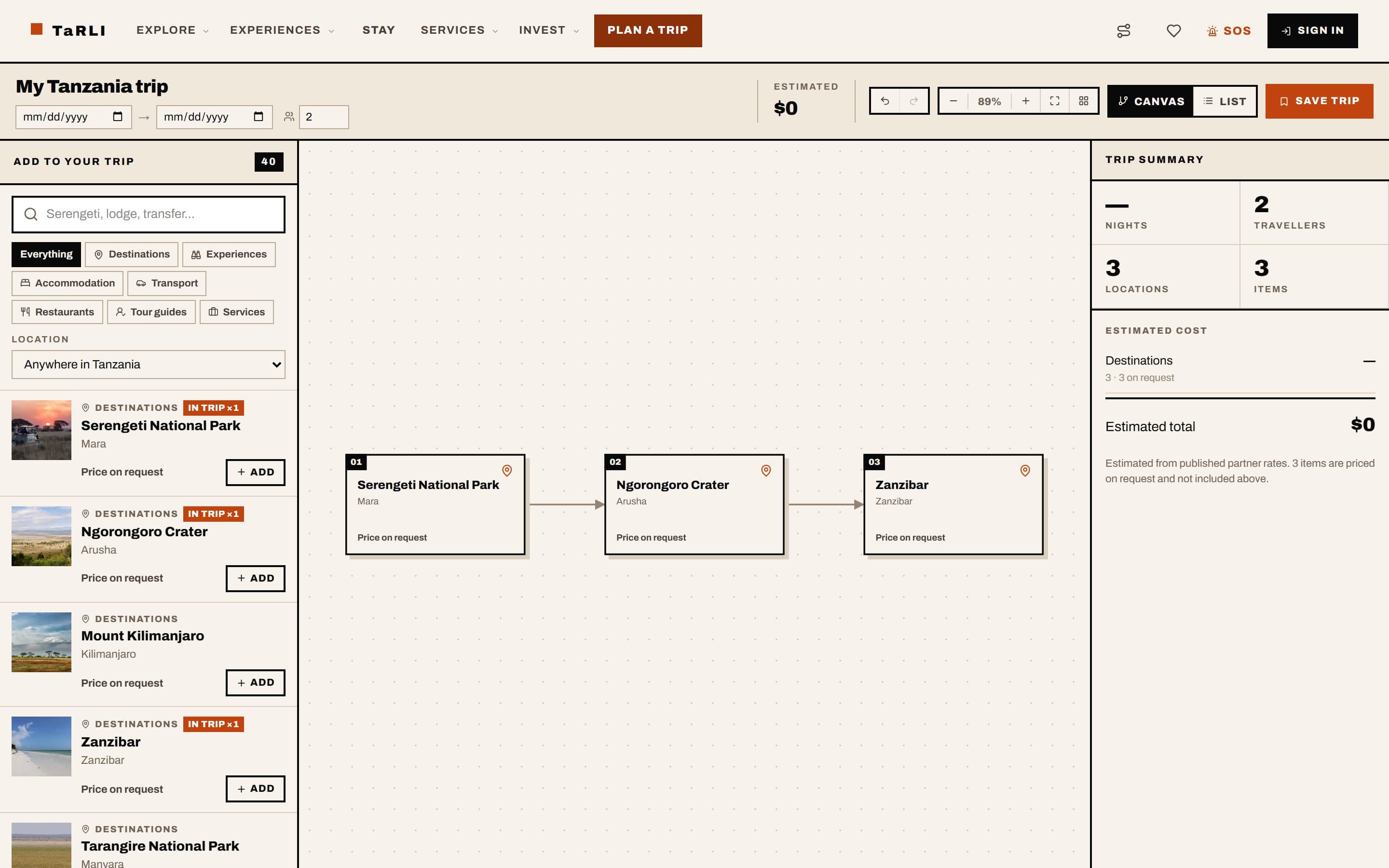This screenshot has width=1389, height=868.
Task: Click the Sign In button
Action: (x=1312, y=30)
